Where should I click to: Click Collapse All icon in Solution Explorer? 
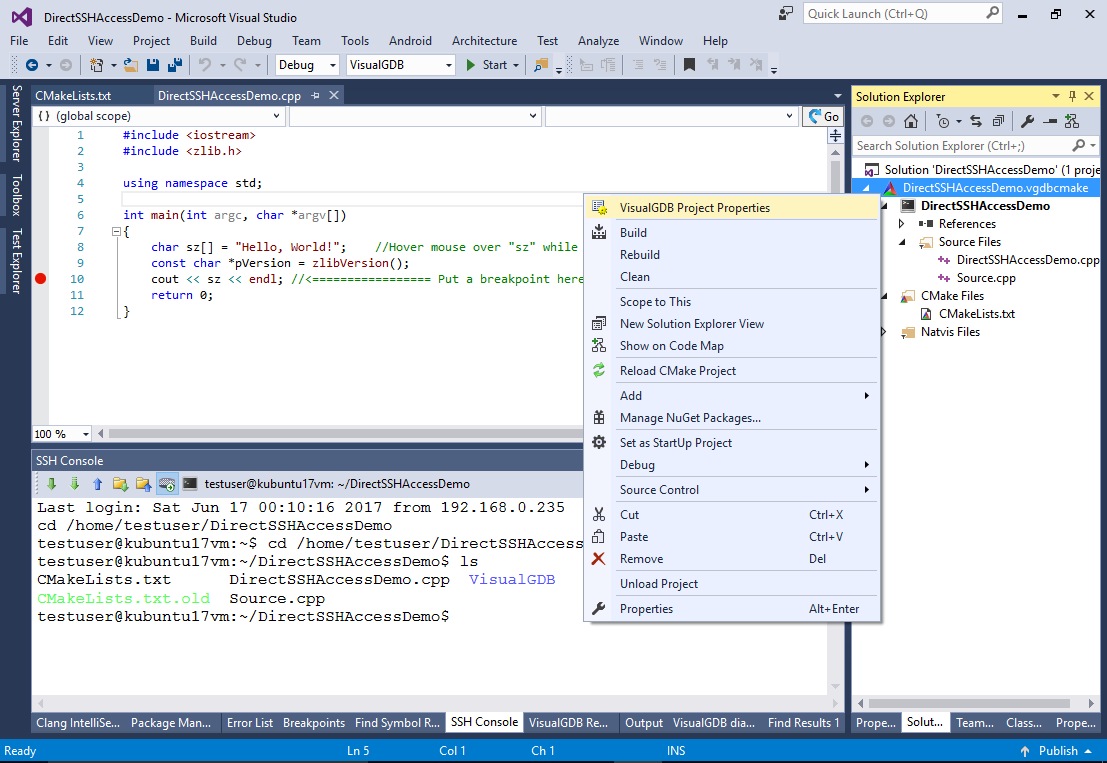click(998, 121)
